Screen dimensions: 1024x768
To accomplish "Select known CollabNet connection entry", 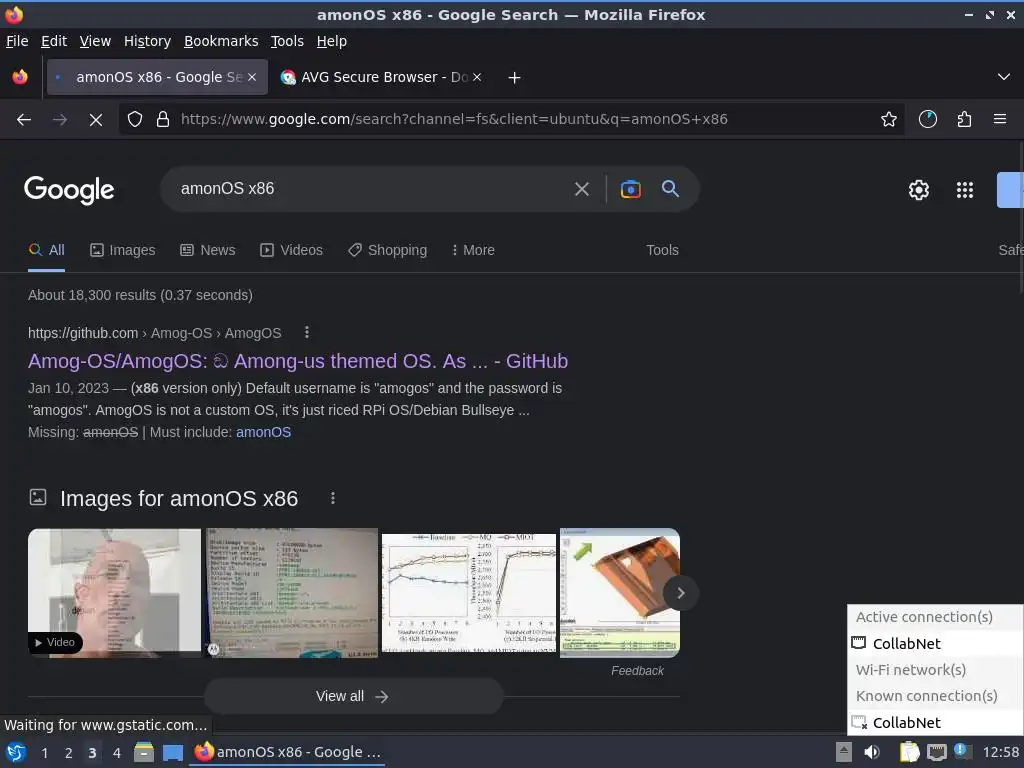I will (935, 723).
